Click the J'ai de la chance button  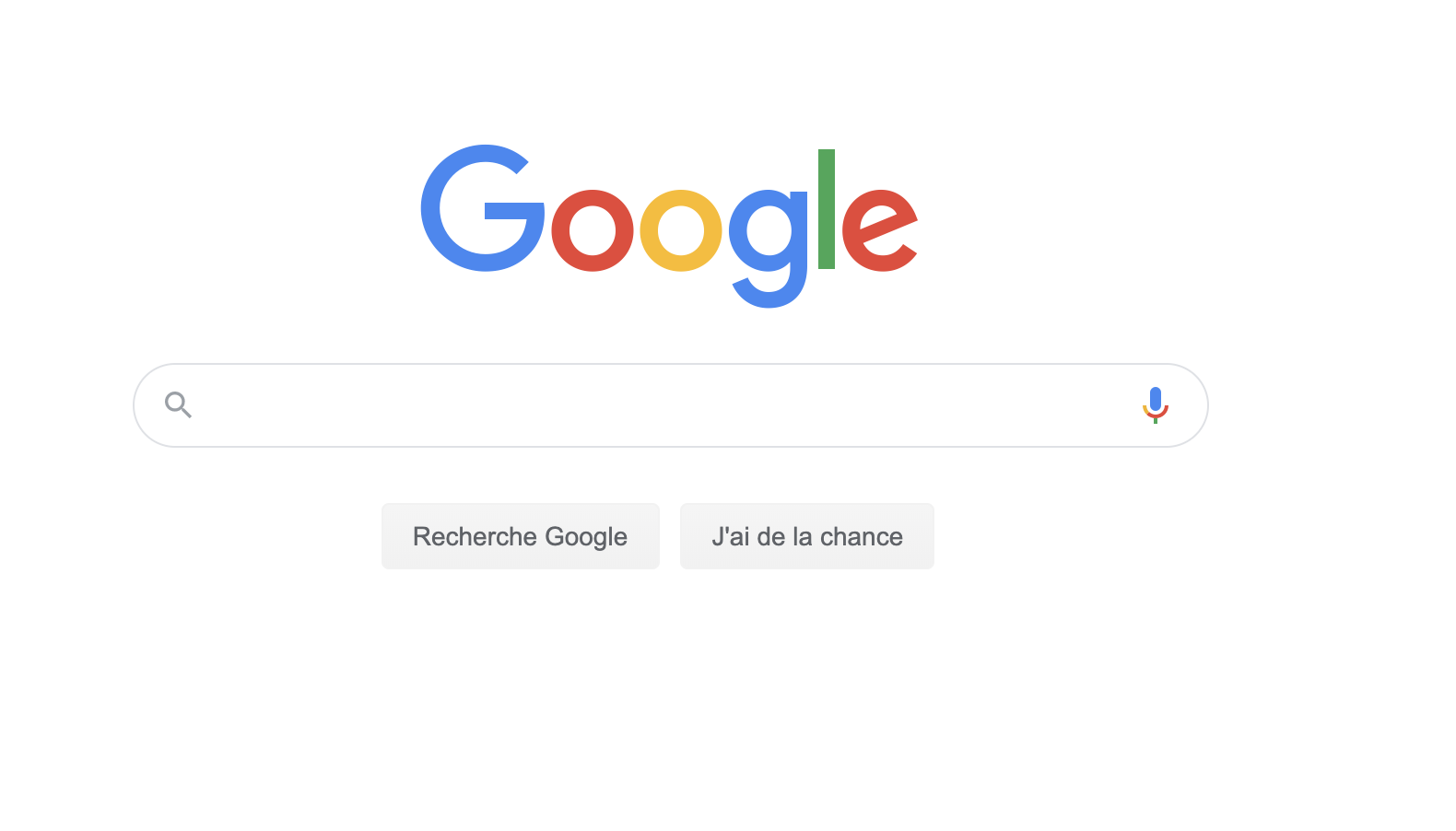[807, 536]
